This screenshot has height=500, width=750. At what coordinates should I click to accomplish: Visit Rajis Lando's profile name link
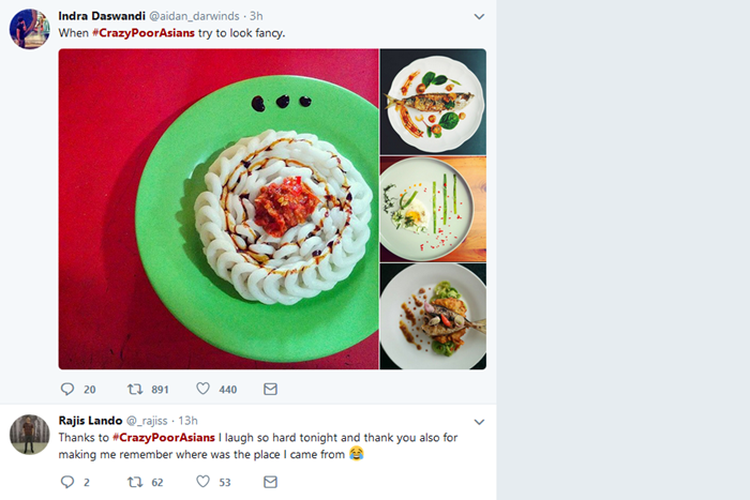[90, 420]
